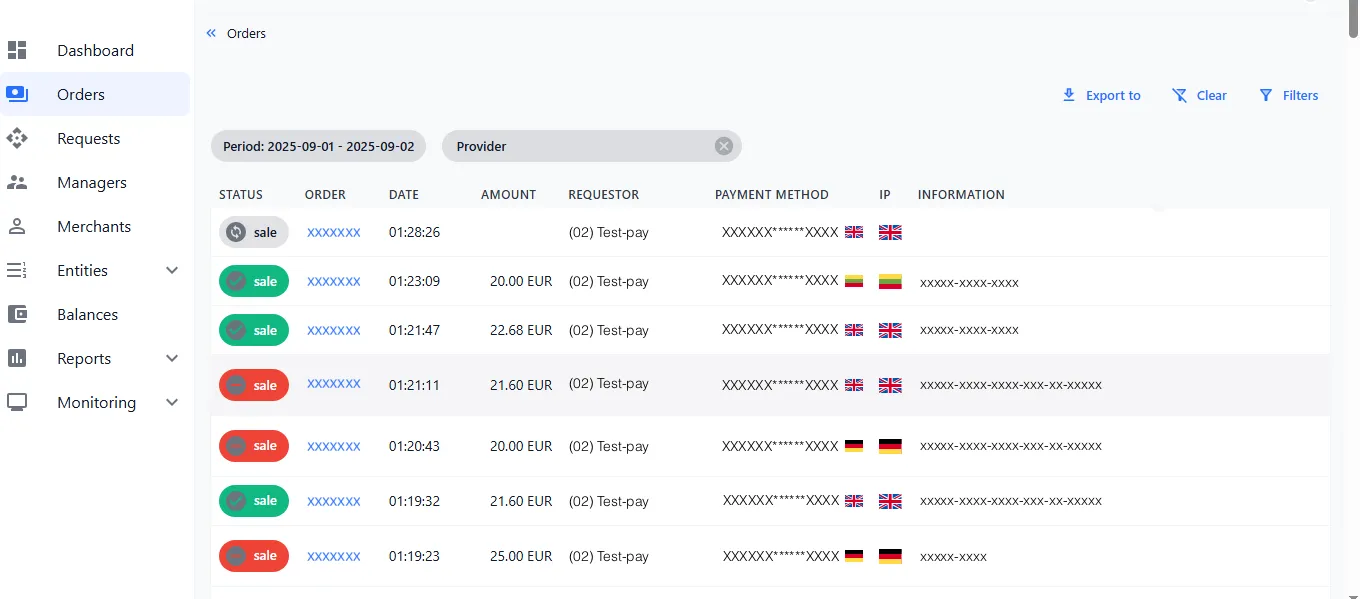Open the Orders menu item

pyautogui.click(x=81, y=94)
